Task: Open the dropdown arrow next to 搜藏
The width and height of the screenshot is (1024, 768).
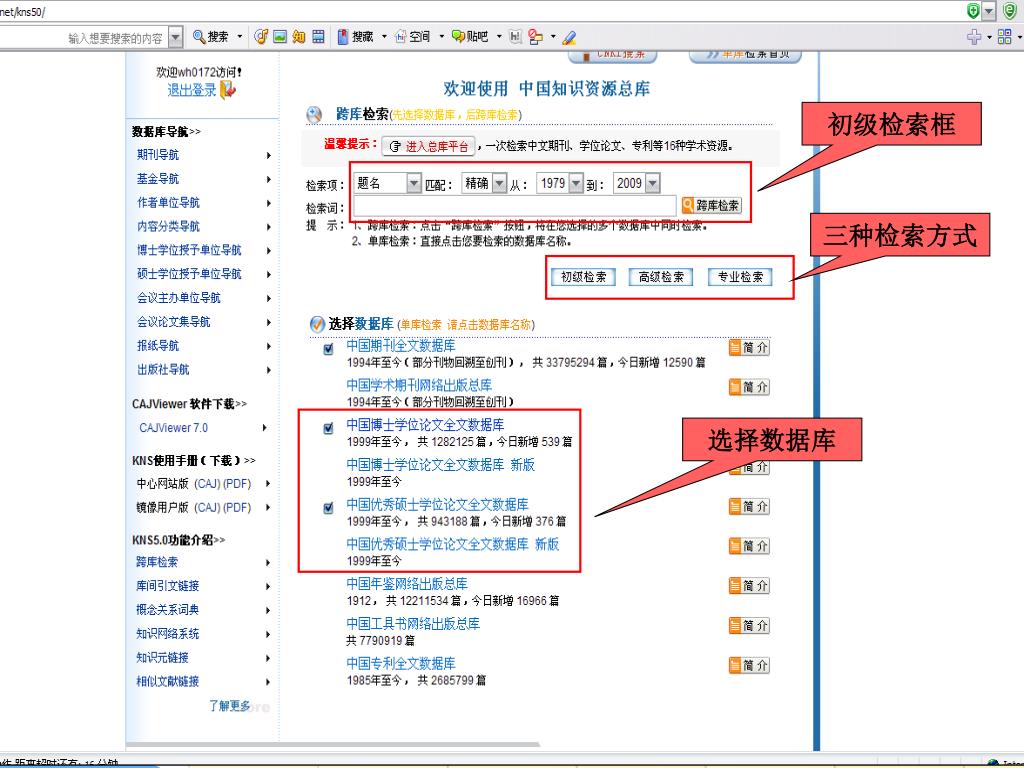Action: 383,37
